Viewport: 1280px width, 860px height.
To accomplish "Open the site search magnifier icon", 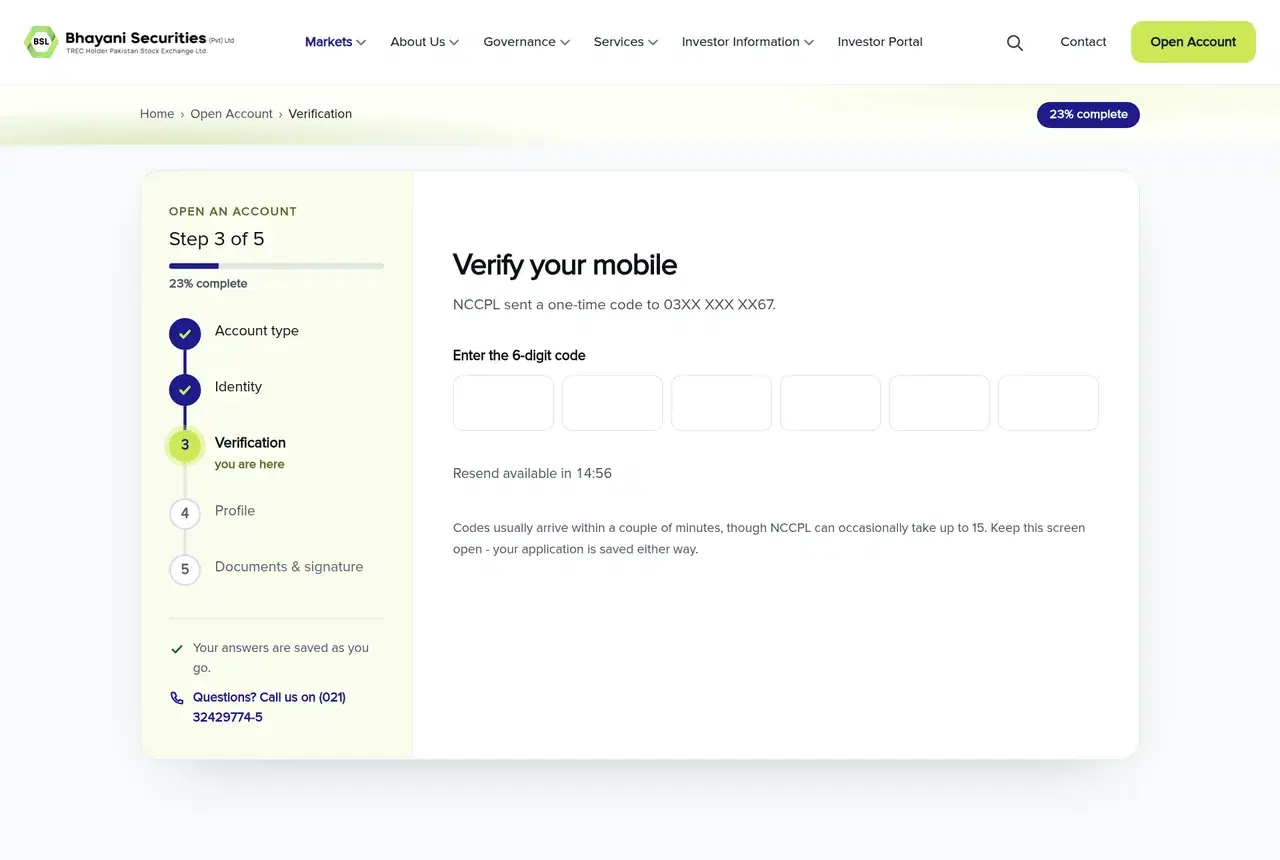I will (1015, 43).
